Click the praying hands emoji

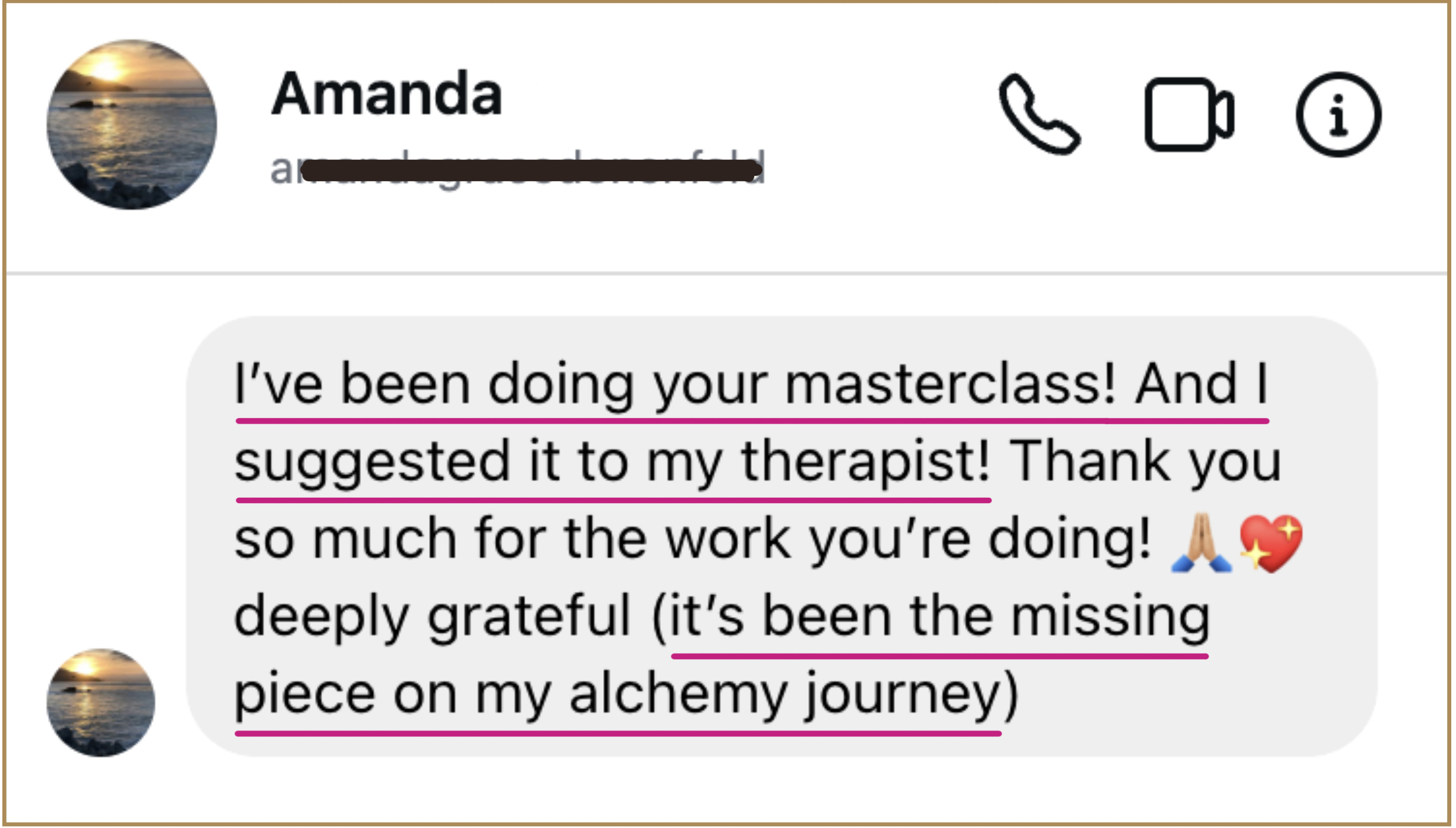point(1200,543)
